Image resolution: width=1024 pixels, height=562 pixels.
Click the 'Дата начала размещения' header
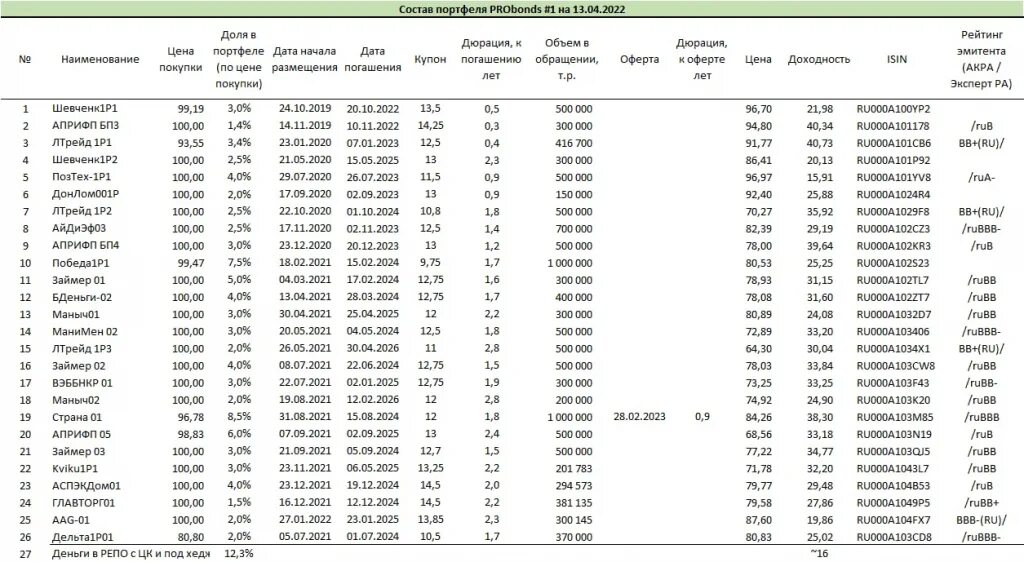[x=304, y=59]
